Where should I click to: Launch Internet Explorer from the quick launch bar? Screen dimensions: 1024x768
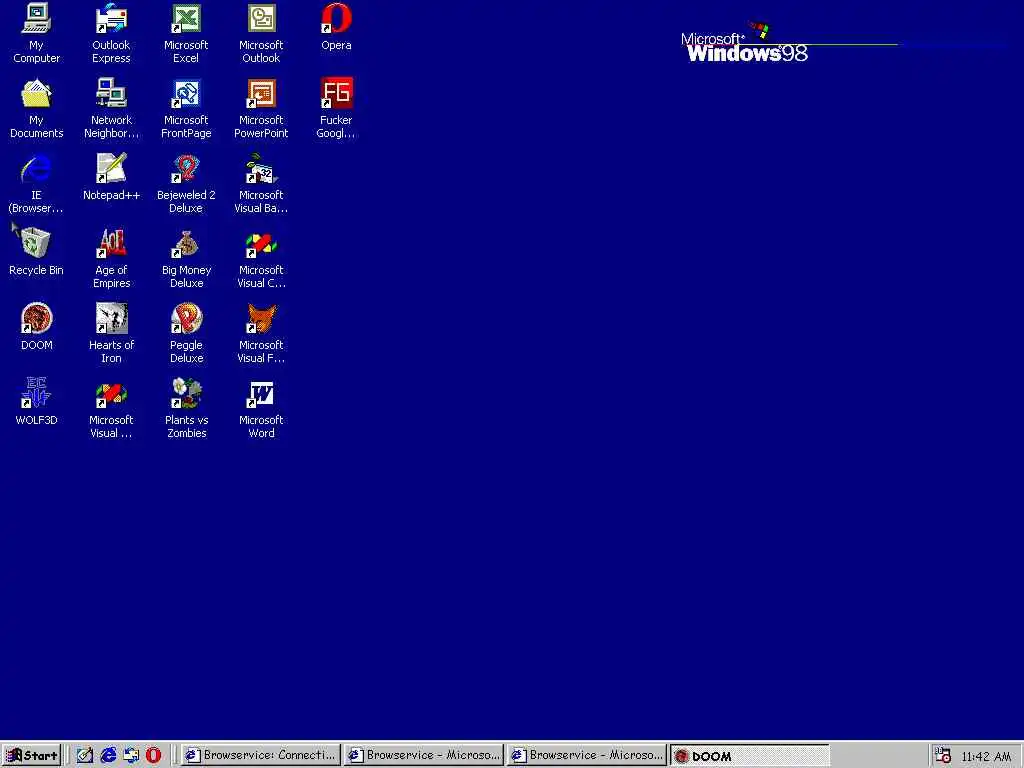coord(108,756)
